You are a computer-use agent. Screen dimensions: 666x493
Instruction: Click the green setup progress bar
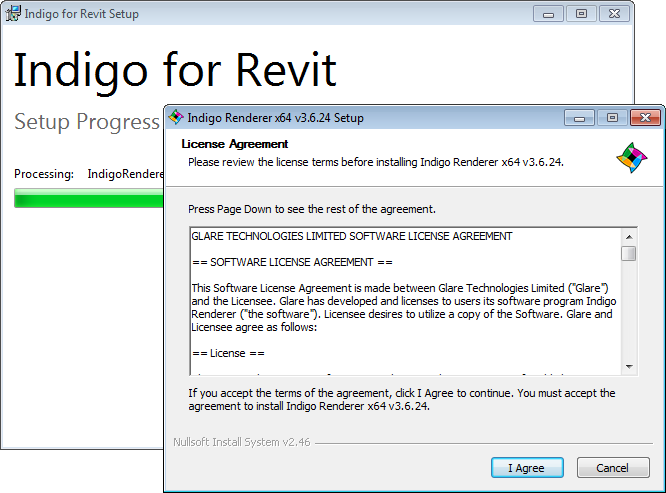click(89, 198)
